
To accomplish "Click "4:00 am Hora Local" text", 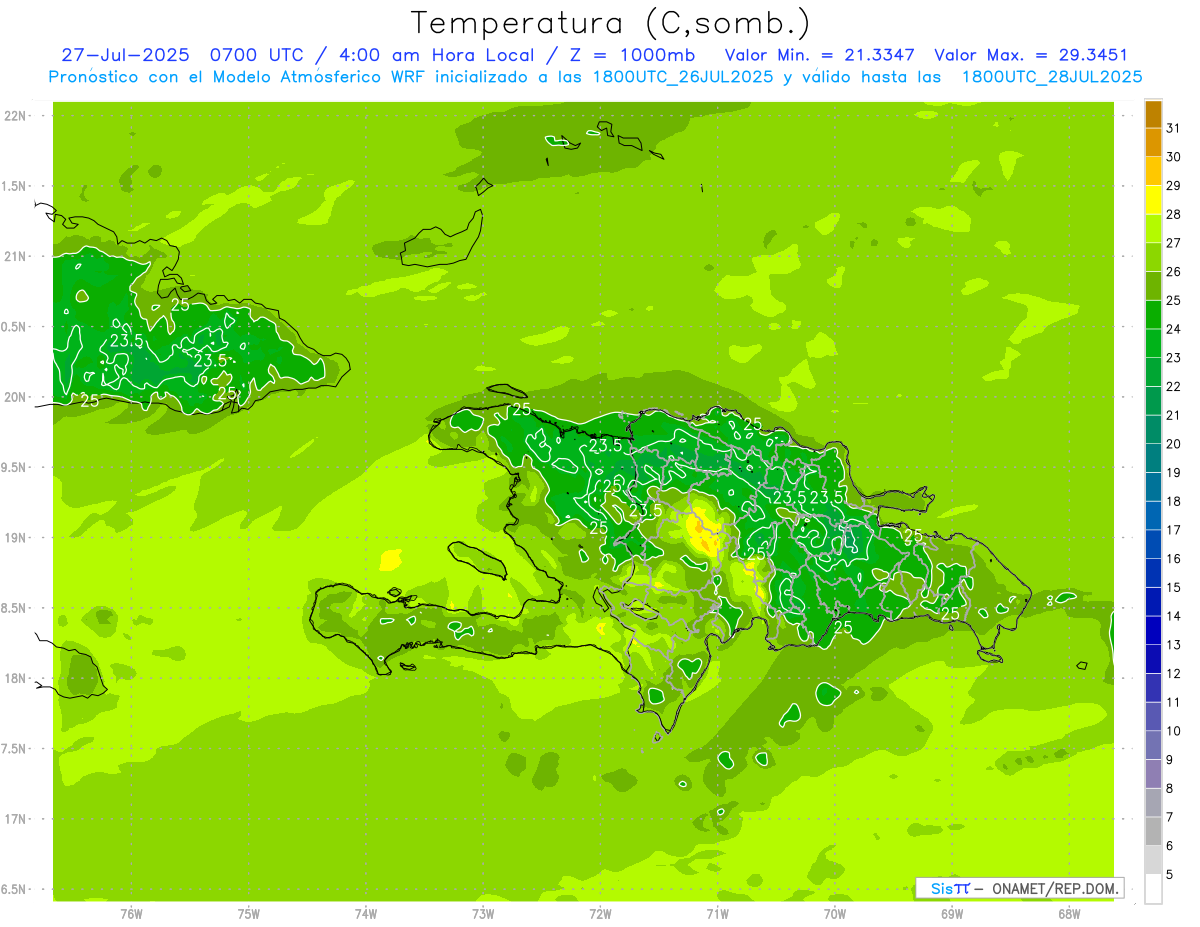I will tap(436, 55).
